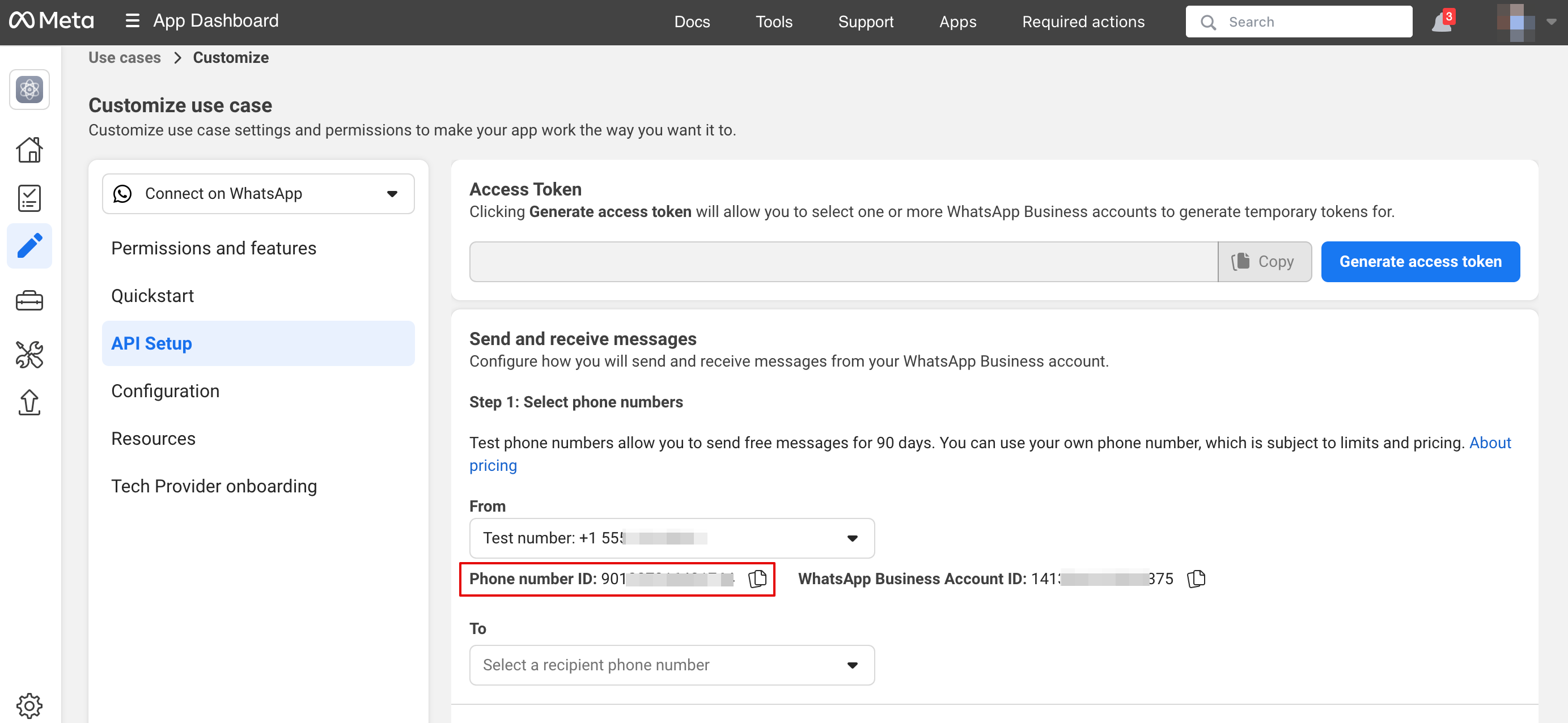Open app settings gear icon

[29, 705]
